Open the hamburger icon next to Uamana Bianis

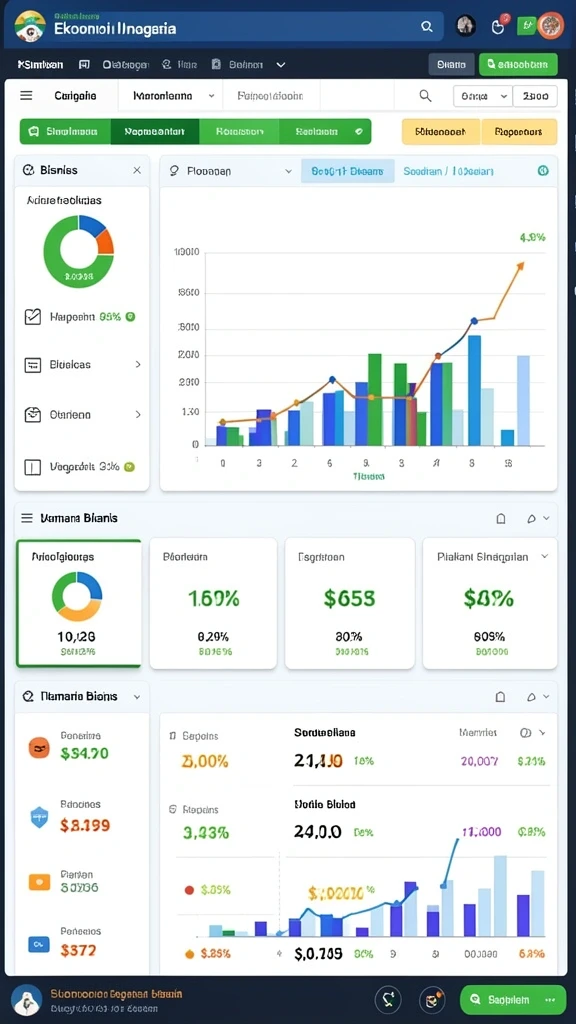point(27,518)
